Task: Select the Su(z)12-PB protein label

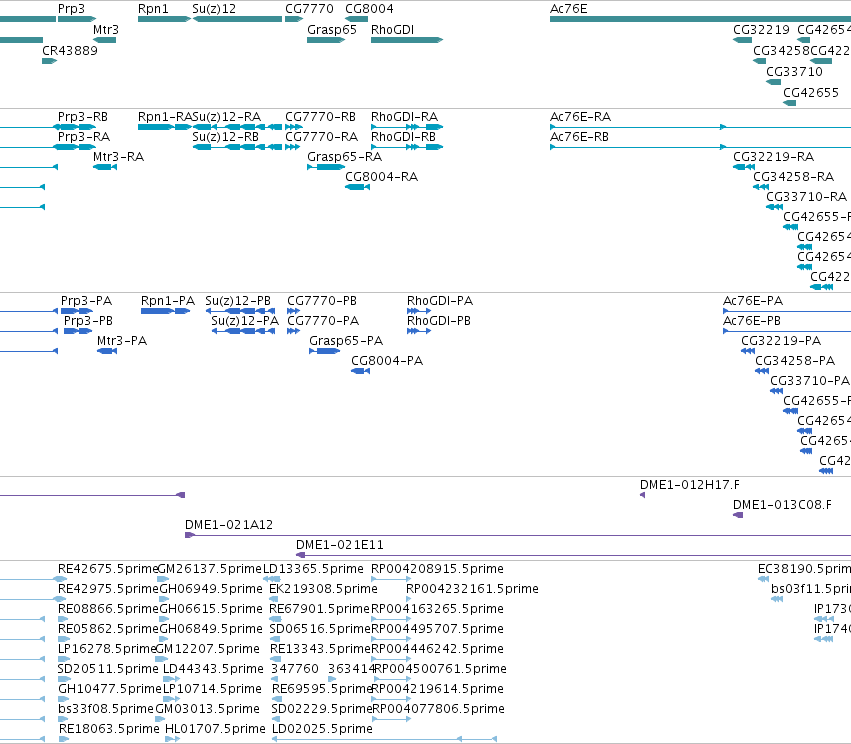Action: [238, 301]
